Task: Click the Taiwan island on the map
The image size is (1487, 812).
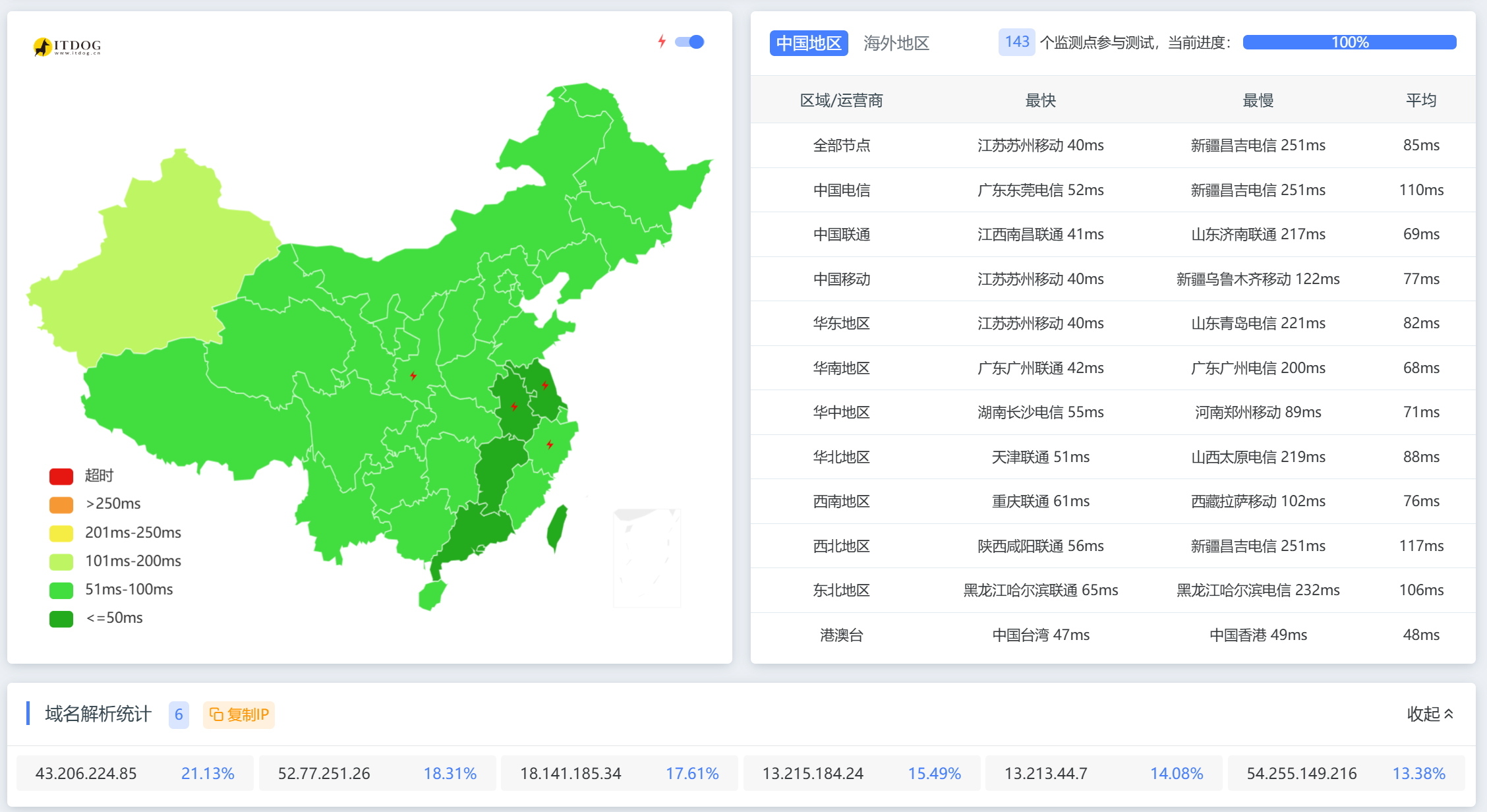Action: point(557,527)
